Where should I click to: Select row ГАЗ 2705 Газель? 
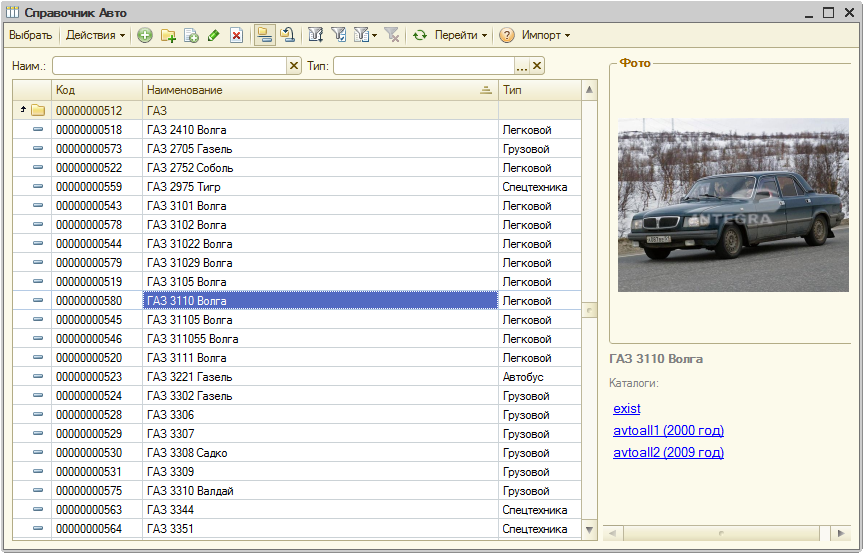[297, 149]
